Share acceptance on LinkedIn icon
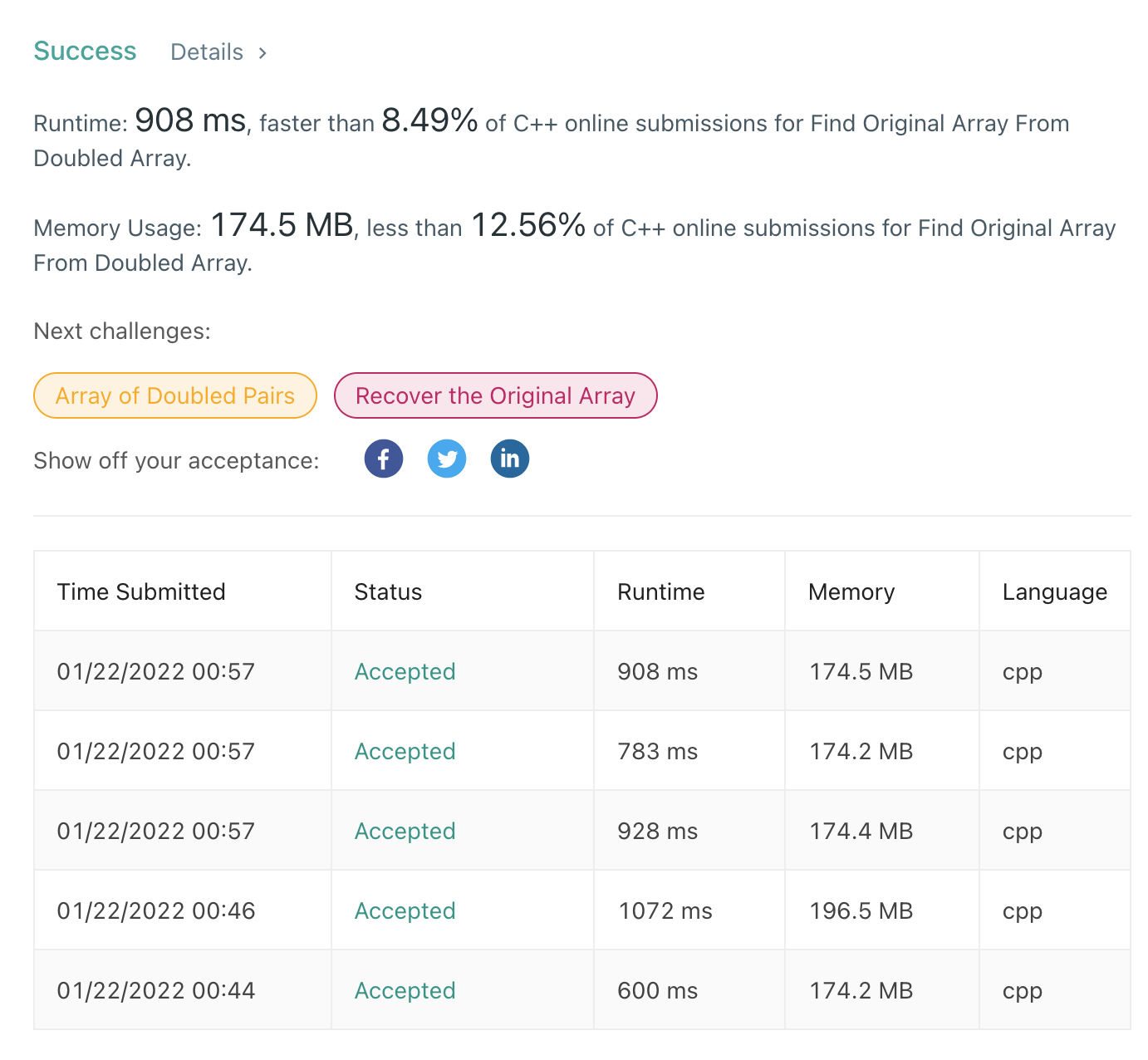 click(510, 459)
